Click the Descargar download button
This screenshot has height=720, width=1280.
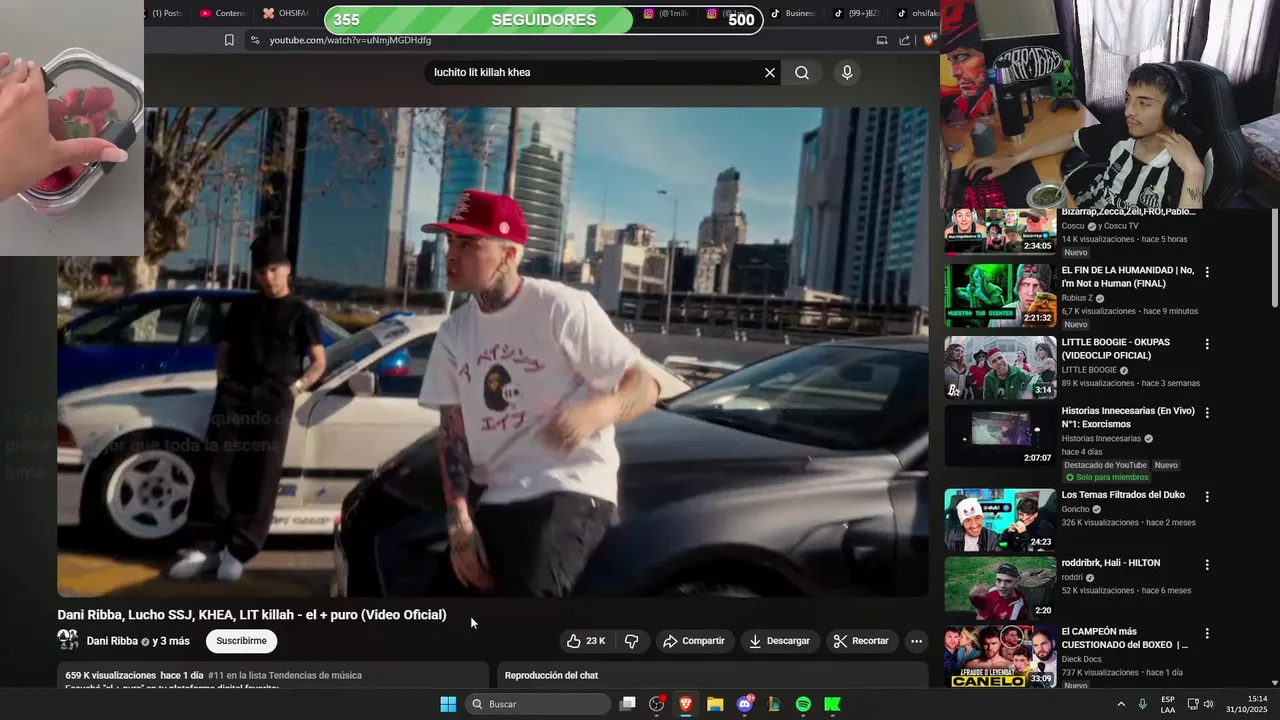(x=779, y=641)
